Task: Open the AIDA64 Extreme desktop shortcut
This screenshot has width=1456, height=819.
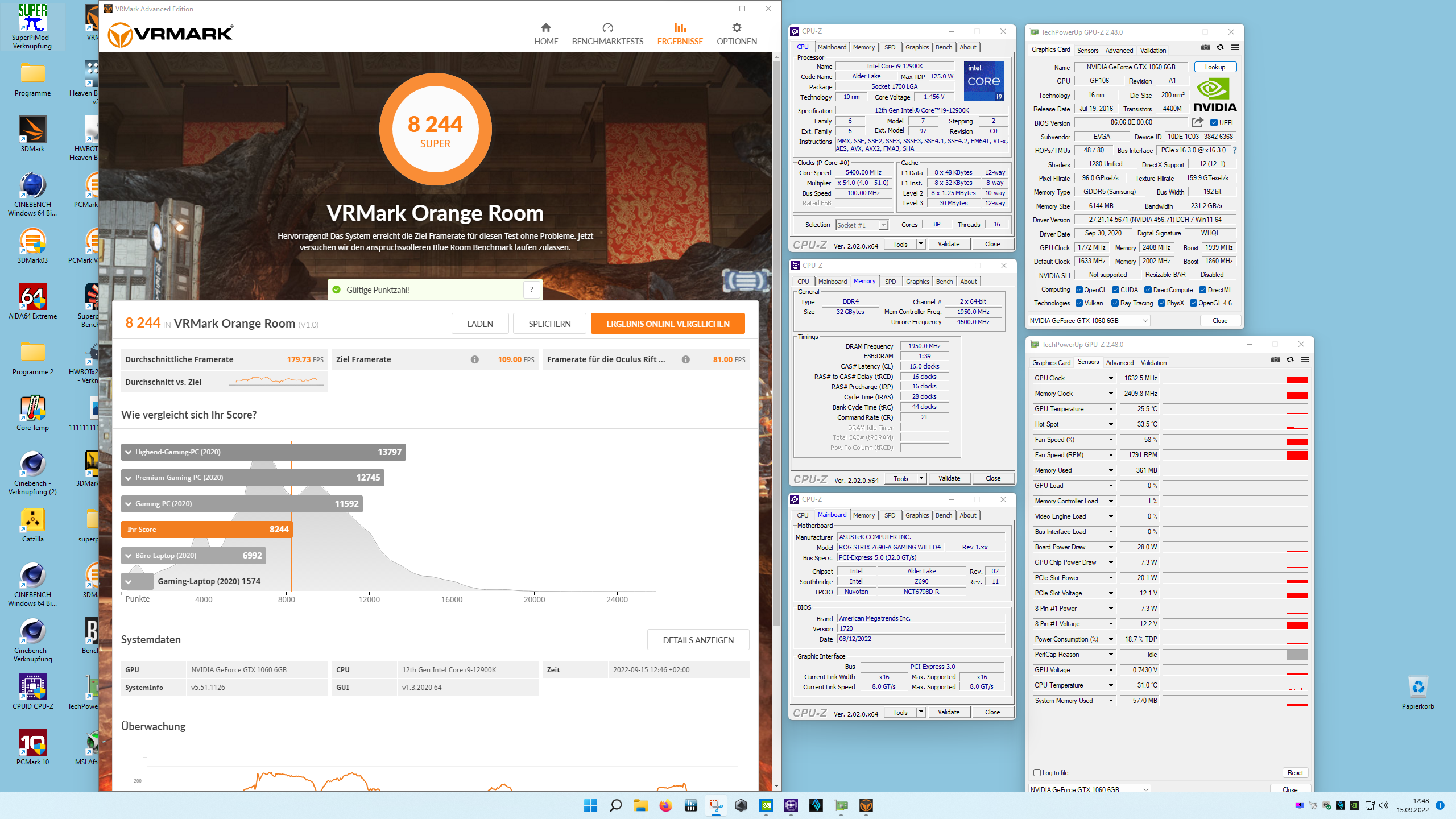Action: point(32,301)
